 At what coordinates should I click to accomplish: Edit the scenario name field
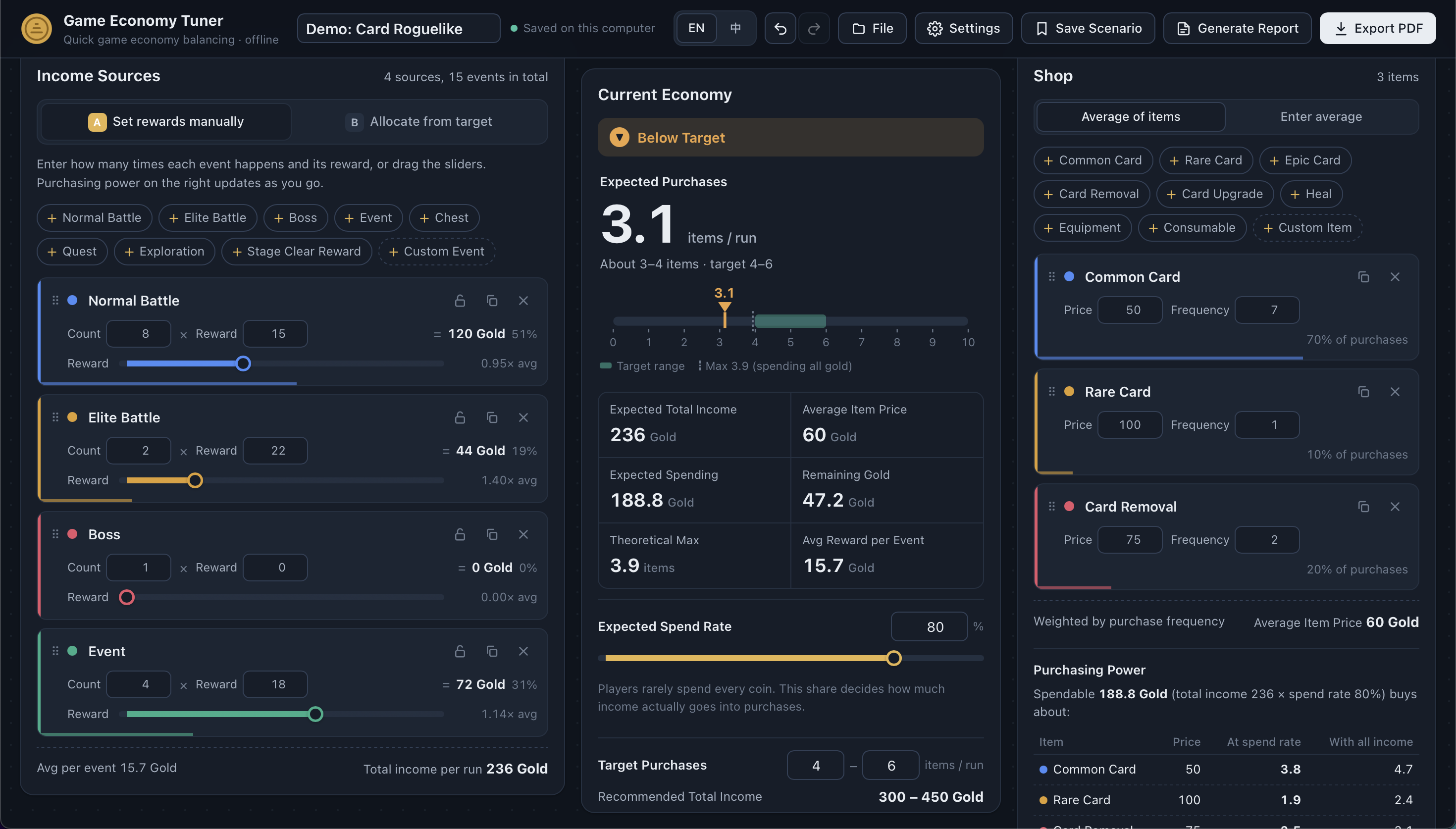tap(399, 28)
